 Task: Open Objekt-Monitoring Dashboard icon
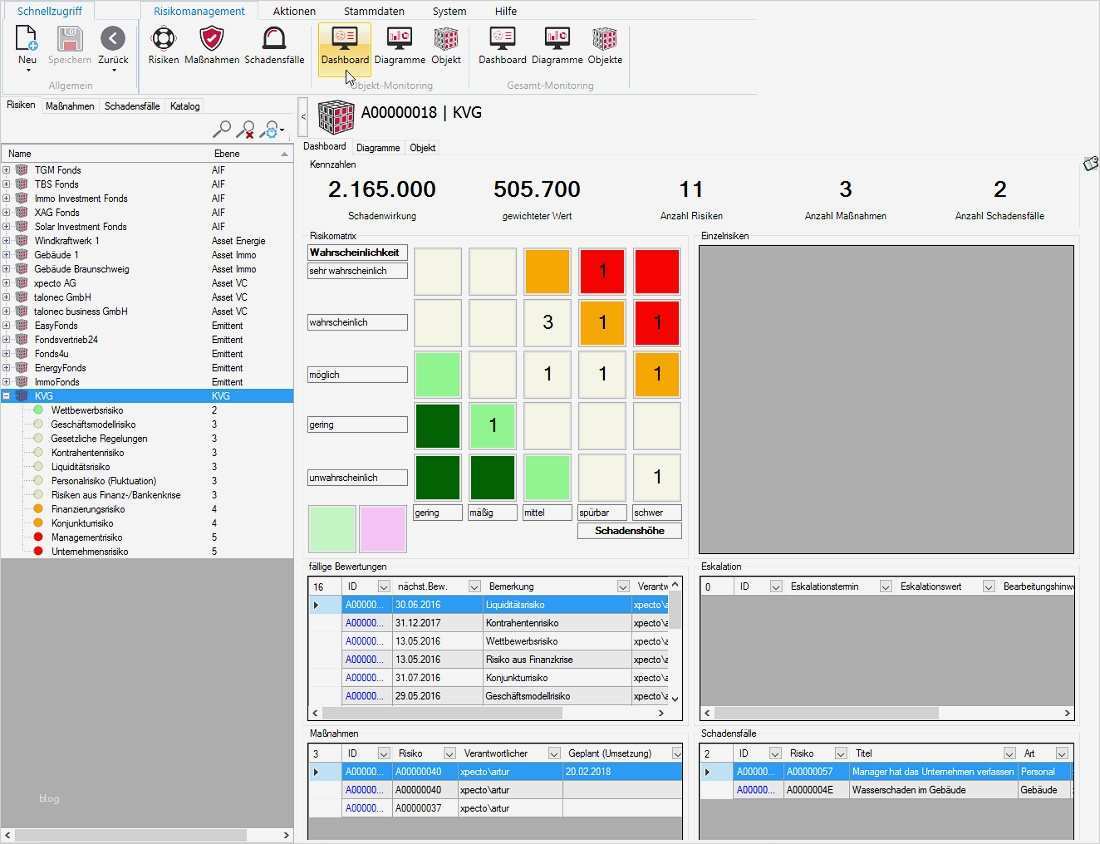(344, 39)
